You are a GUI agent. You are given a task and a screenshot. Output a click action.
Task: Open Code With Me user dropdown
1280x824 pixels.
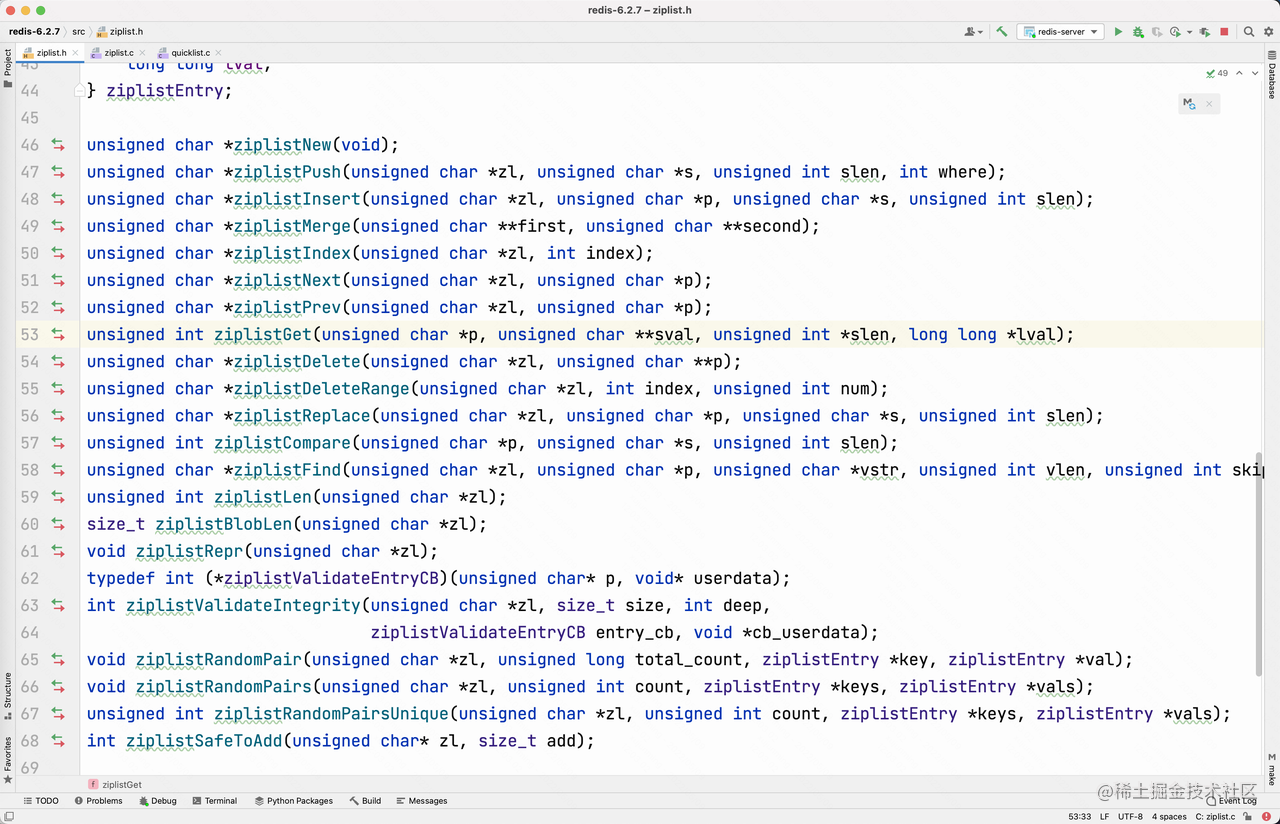pyautogui.click(x=973, y=32)
